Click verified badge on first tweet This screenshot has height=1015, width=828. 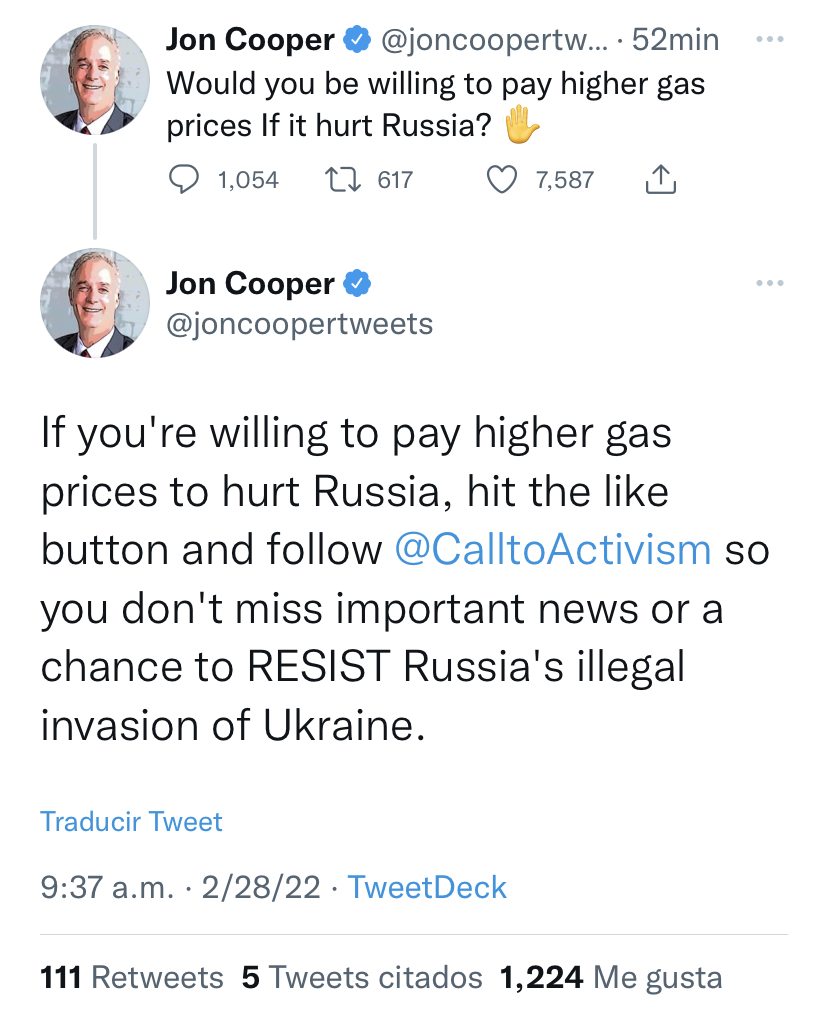356,40
